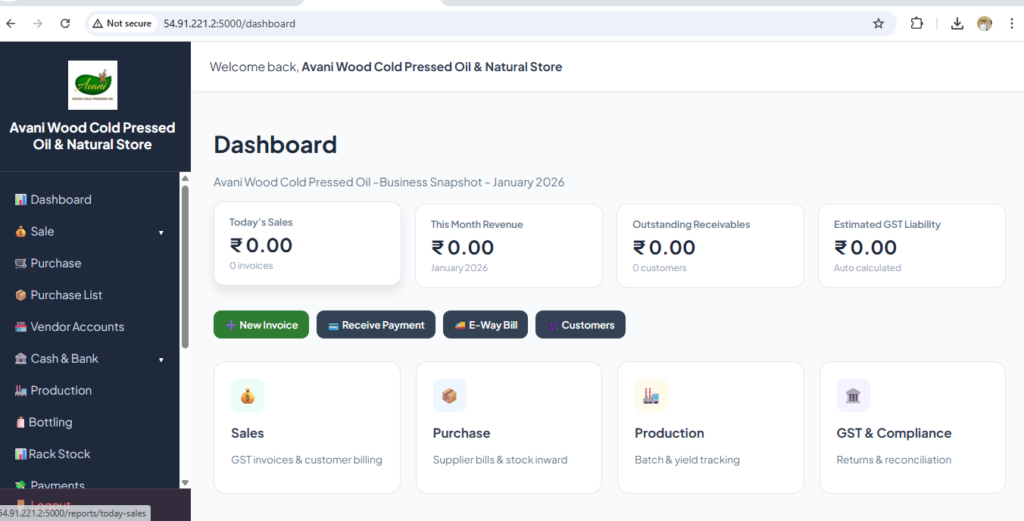Open the browser downloads icon
The height and width of the screenshot is (521, 1024).
click(957, 24)
